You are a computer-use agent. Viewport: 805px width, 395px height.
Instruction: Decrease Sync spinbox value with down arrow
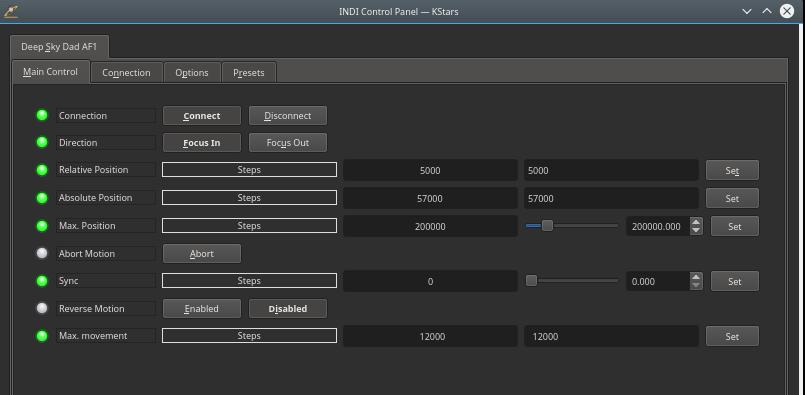[696, 285]
